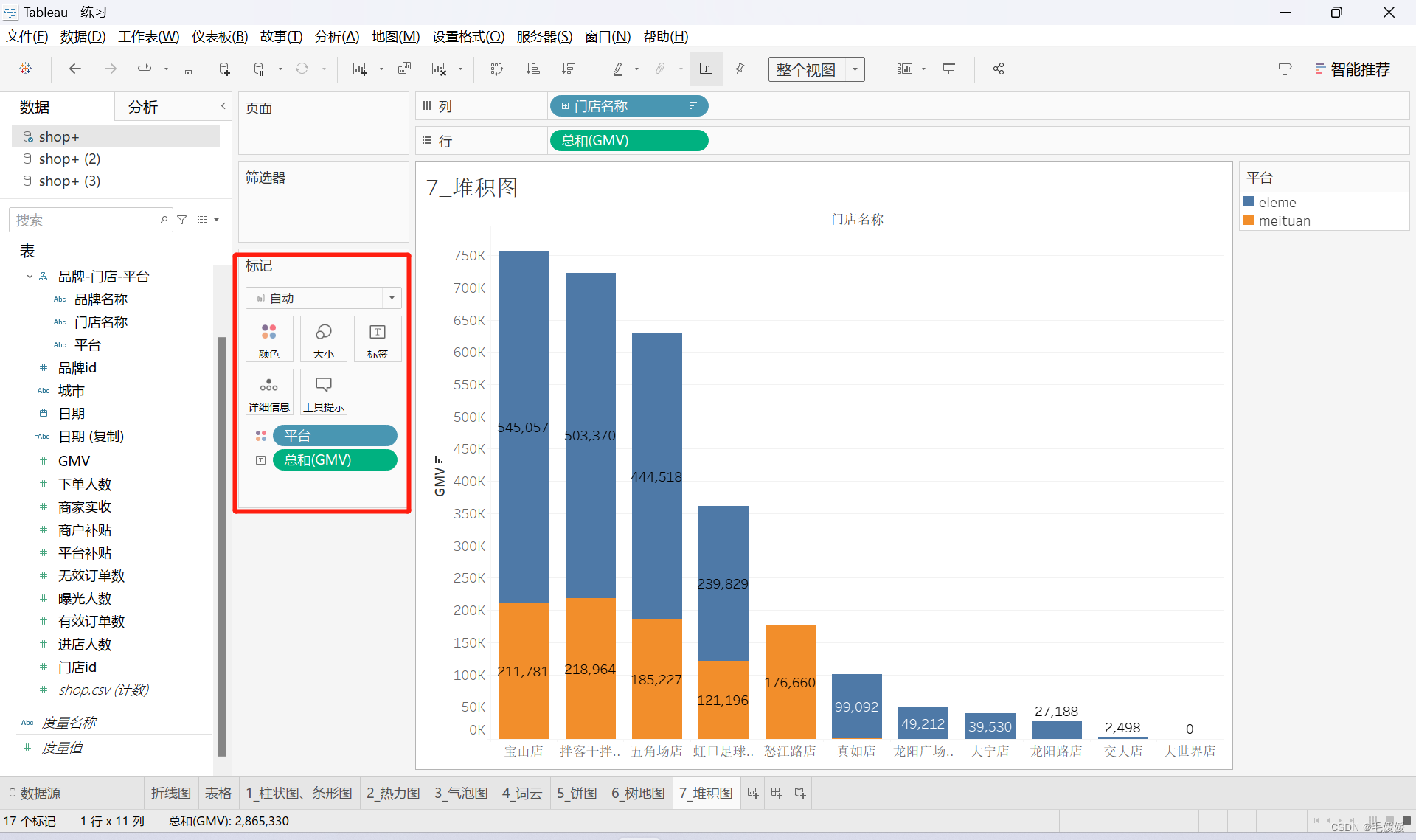The height and width of the screenshot is (840, 1416).
Task: Click the Size card in Marks
Action: (x=324, y=339)
